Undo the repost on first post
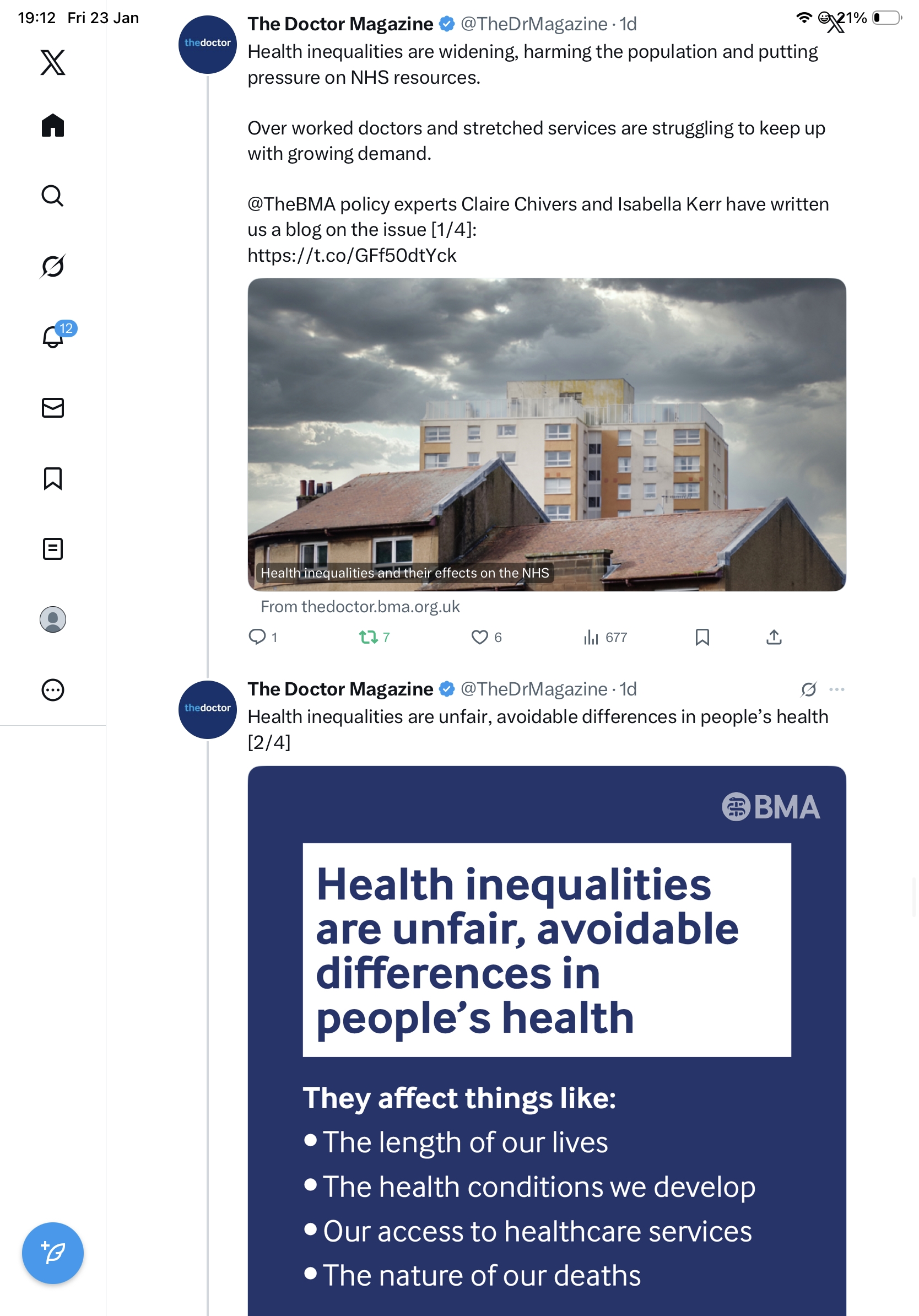Image resolution: width=919 pixels, height=1316 pixels. point(368,637)
